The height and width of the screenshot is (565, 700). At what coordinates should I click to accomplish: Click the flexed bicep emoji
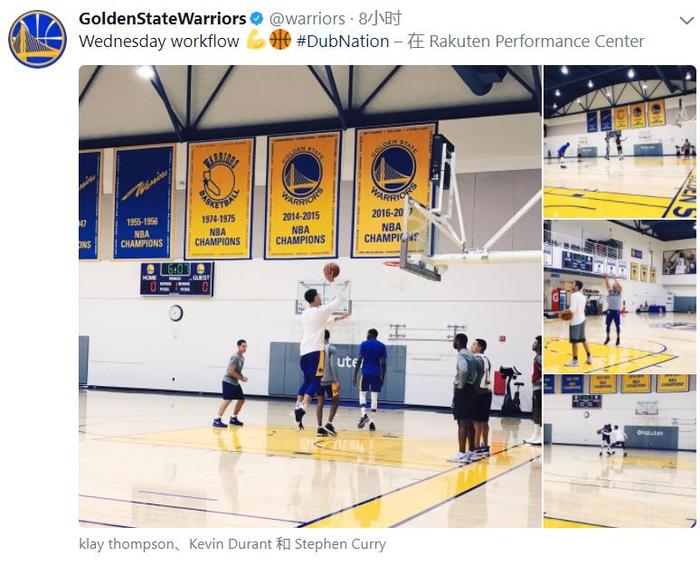(x=256, y=40)
